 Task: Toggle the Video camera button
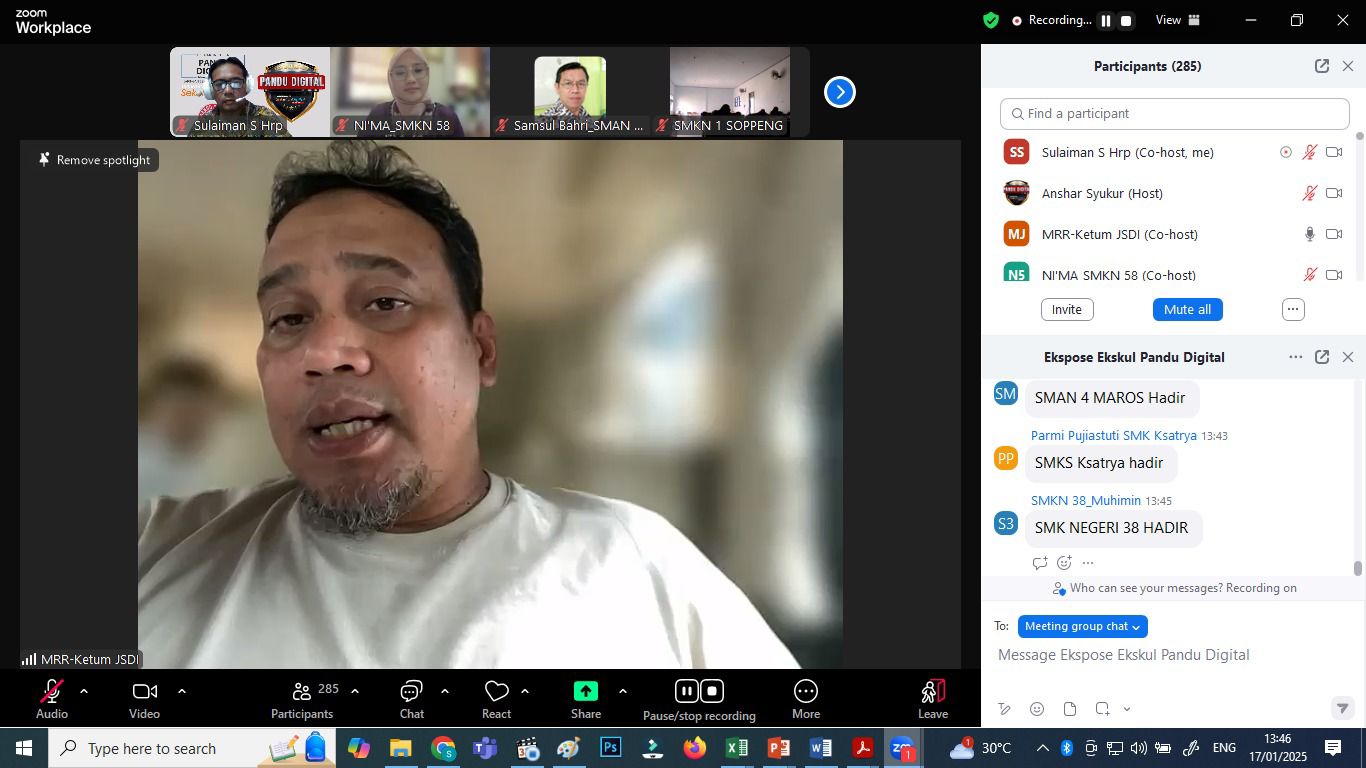tap(145, 692)
